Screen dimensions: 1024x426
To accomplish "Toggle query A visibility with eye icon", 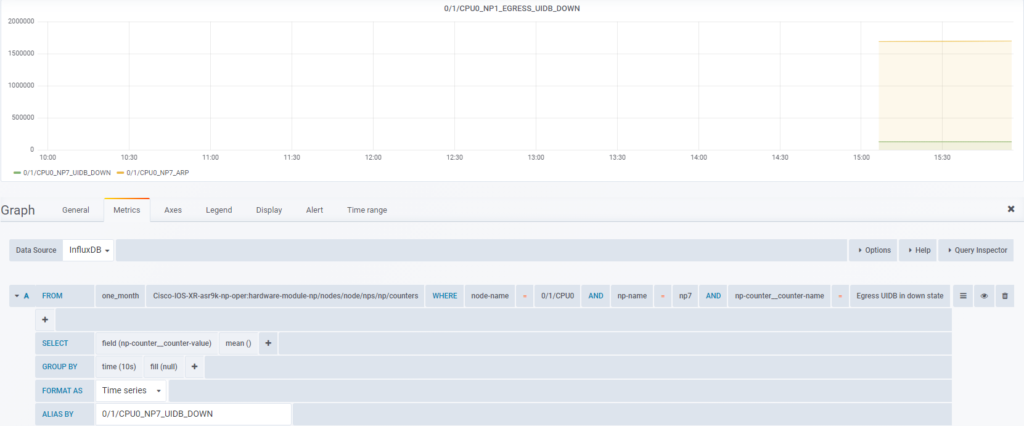I will click(984, 296).
